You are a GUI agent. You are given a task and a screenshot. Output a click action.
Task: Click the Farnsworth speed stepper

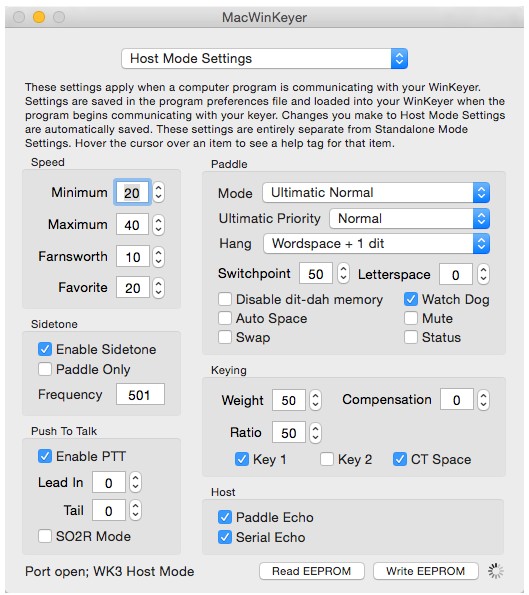(x=159, y=257)
